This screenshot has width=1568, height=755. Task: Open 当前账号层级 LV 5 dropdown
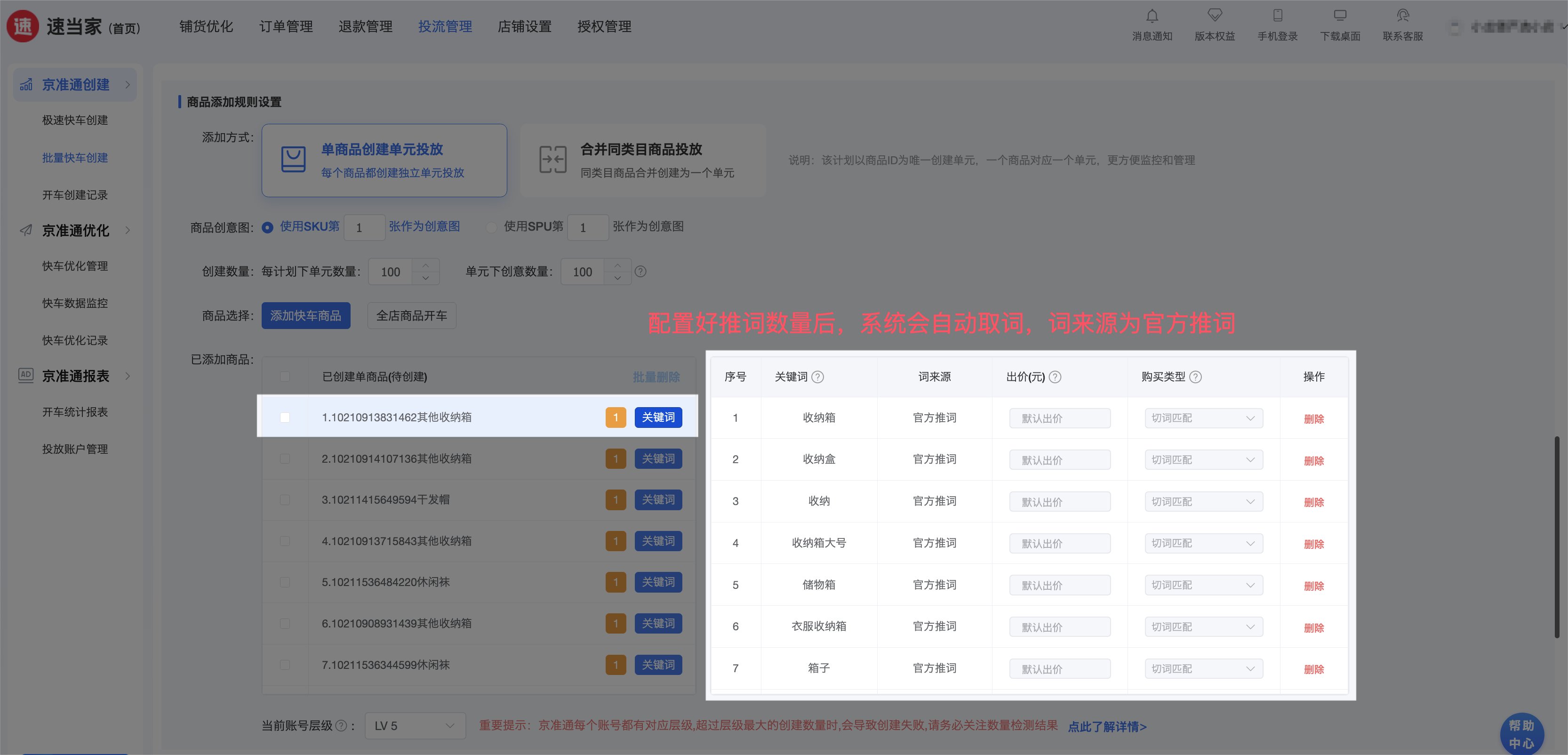(x=415, y=726)
